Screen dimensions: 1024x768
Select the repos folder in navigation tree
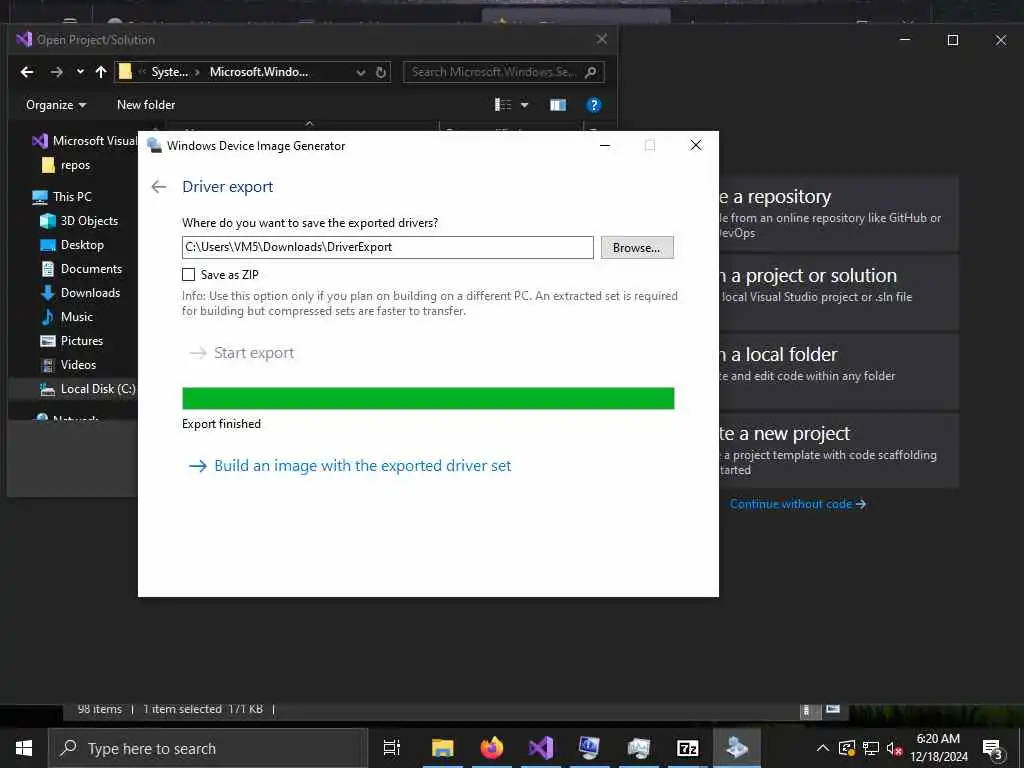click(x=66, y=165)
